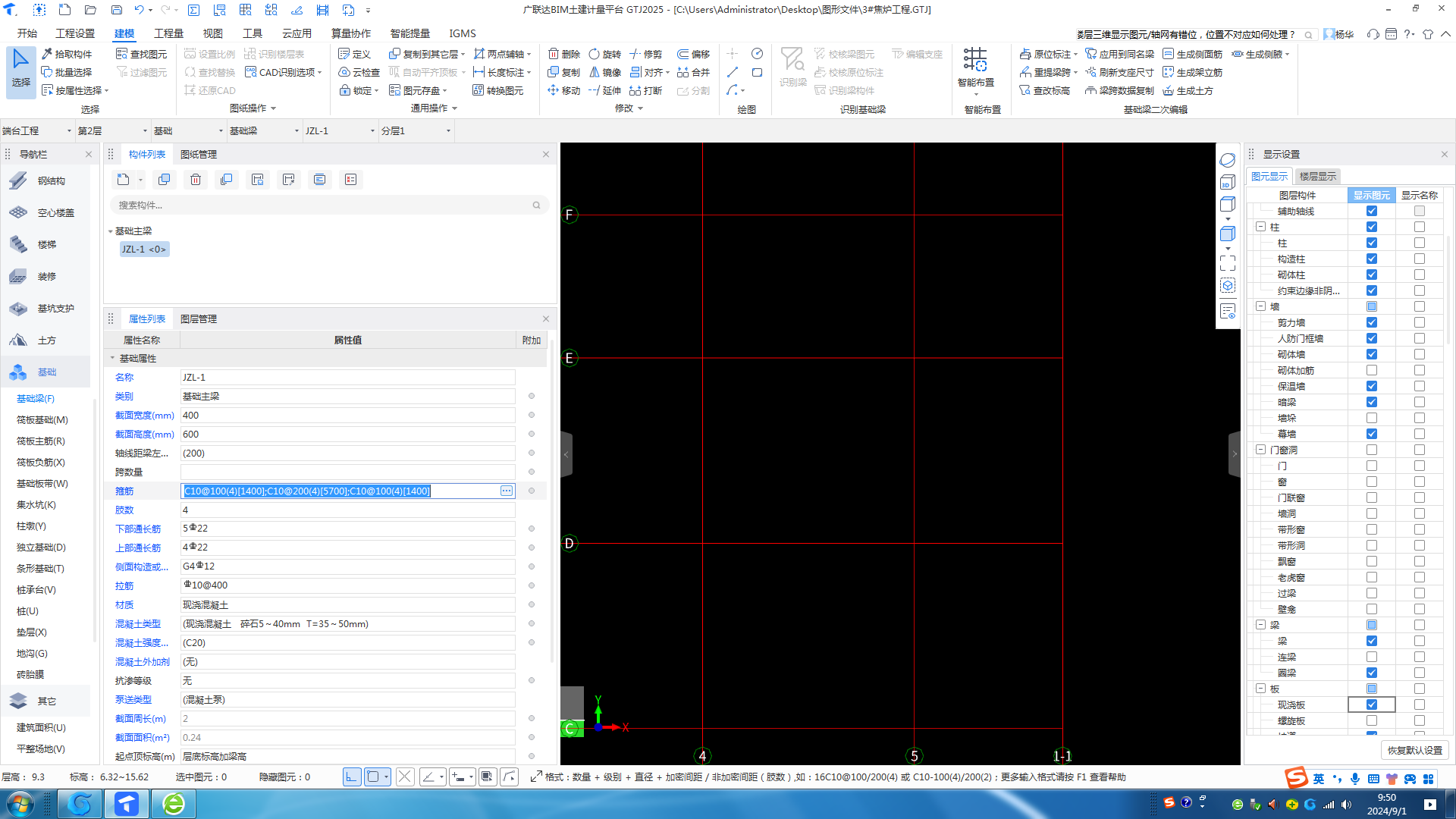
Task: Click the 删除 delete tool
Action: point(563,54)
